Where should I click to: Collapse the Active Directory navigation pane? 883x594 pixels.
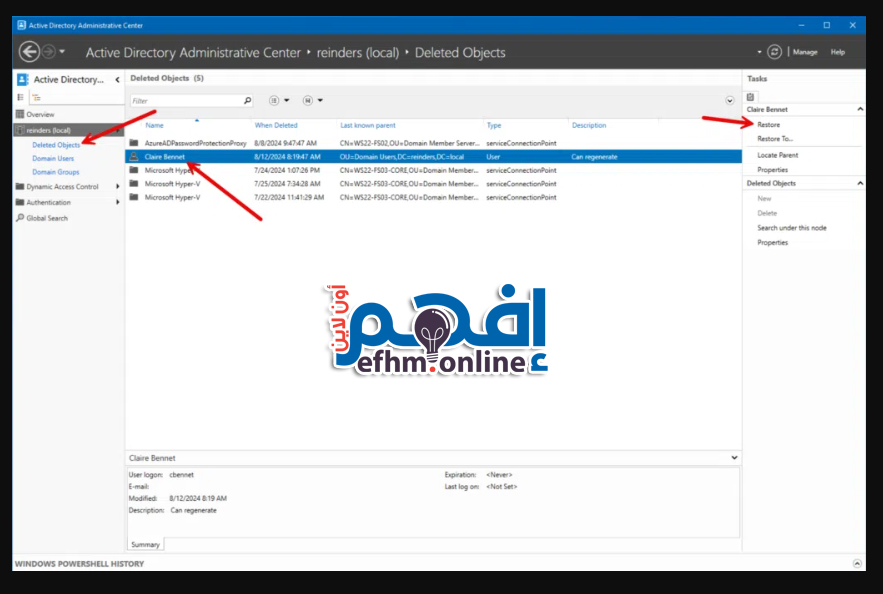point(117,79)
